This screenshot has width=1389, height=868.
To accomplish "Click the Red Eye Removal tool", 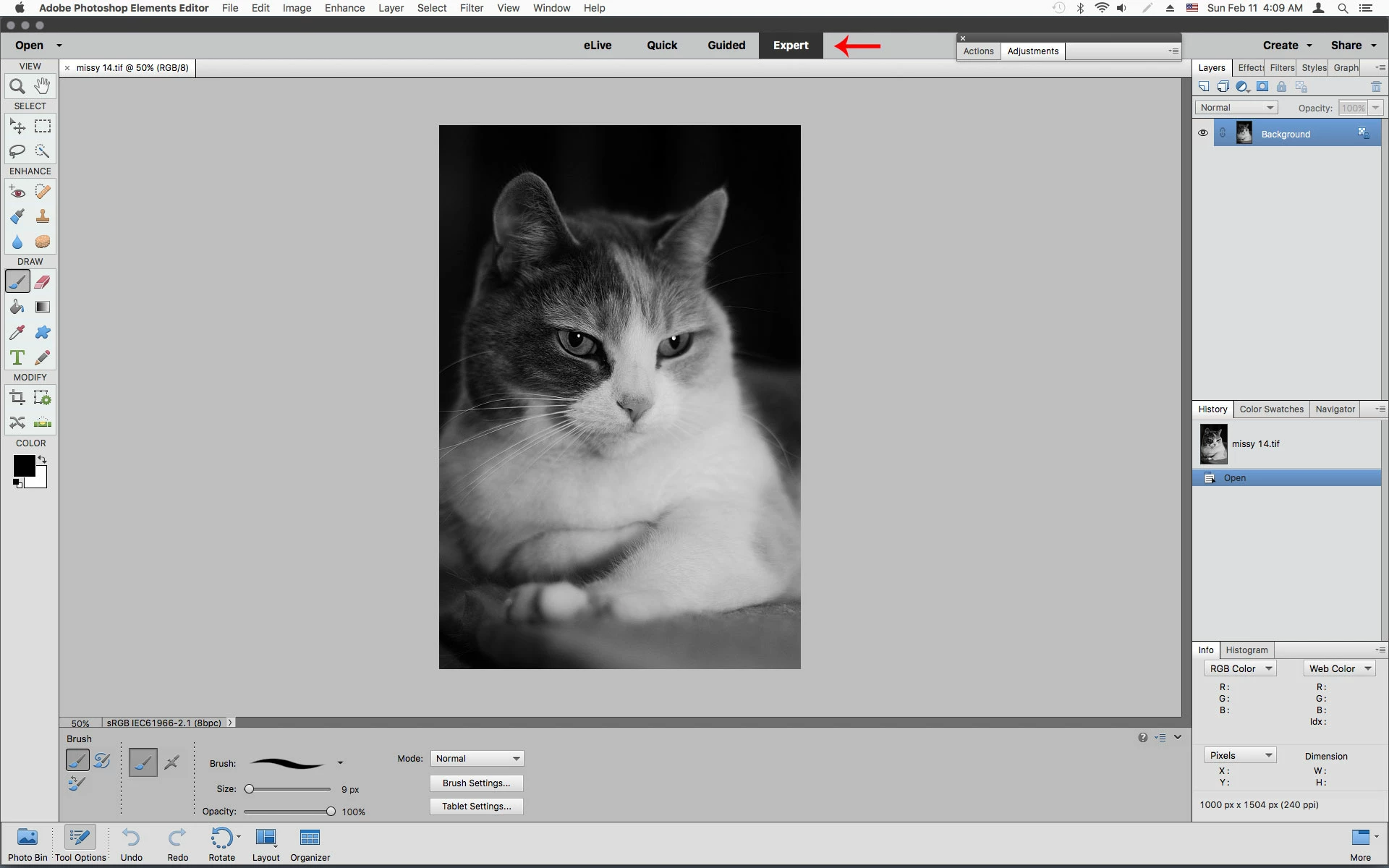I will click(17, 192).
